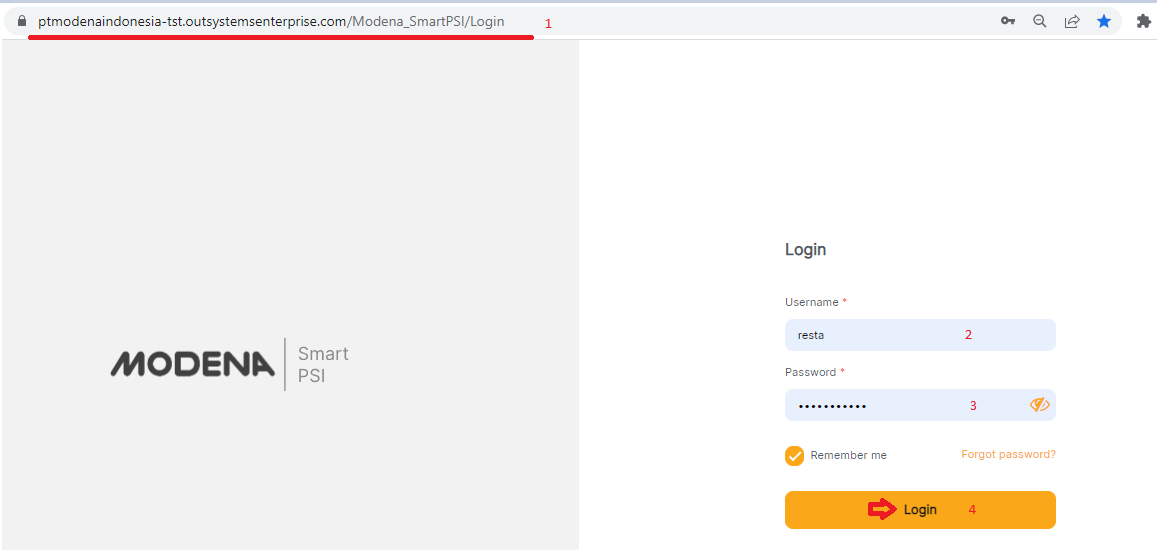Show password using the eye icon
This screenshot has width=1157, height=550.
pyautogui.click(x=1039, y=405)
